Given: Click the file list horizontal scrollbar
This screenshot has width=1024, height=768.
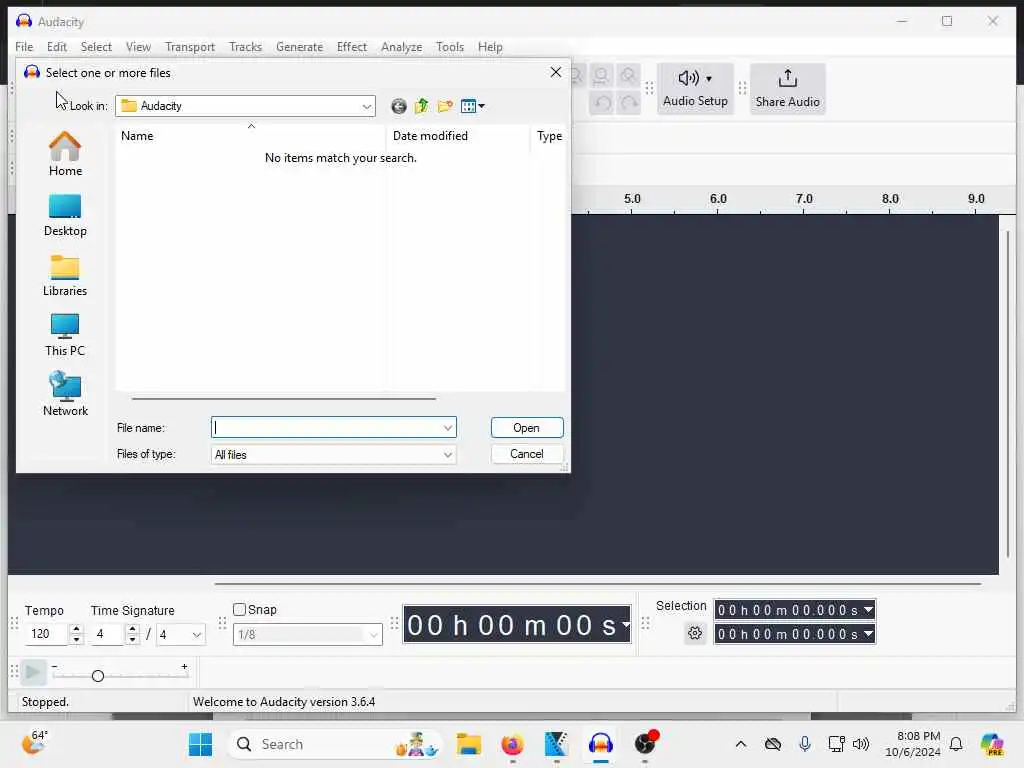Looking at the screenshot, I should pos(283,398).
